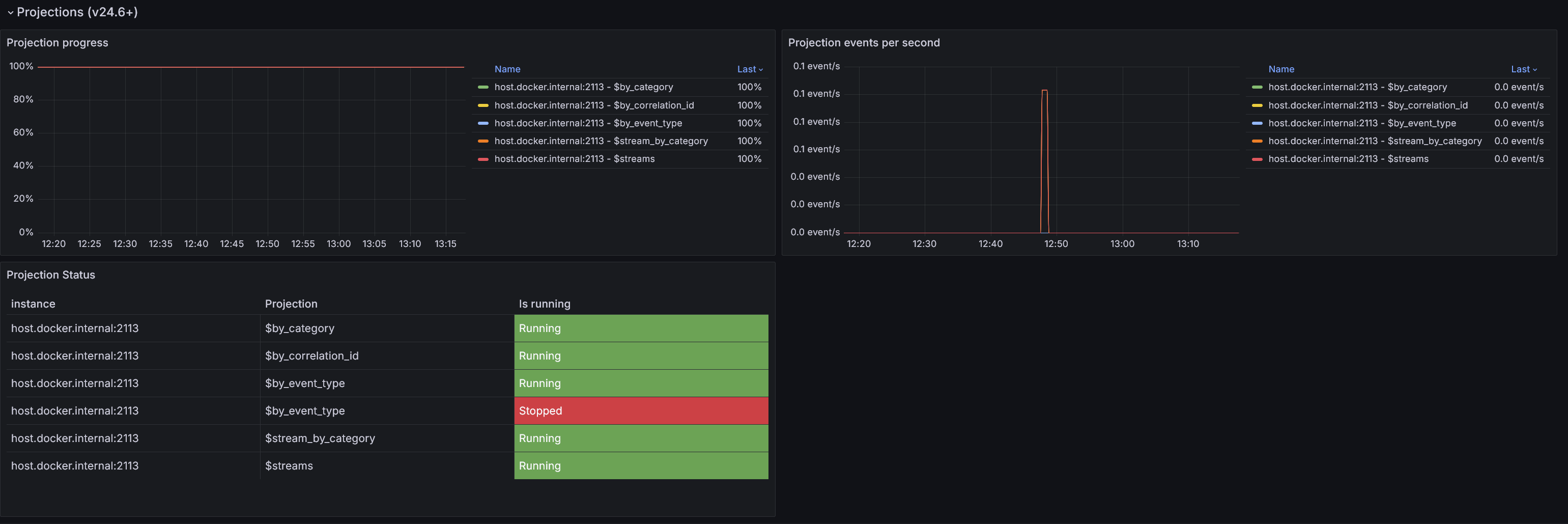Collapse the Projections (v24.6+) row
1568x524 pixels.
click(10, 13)
